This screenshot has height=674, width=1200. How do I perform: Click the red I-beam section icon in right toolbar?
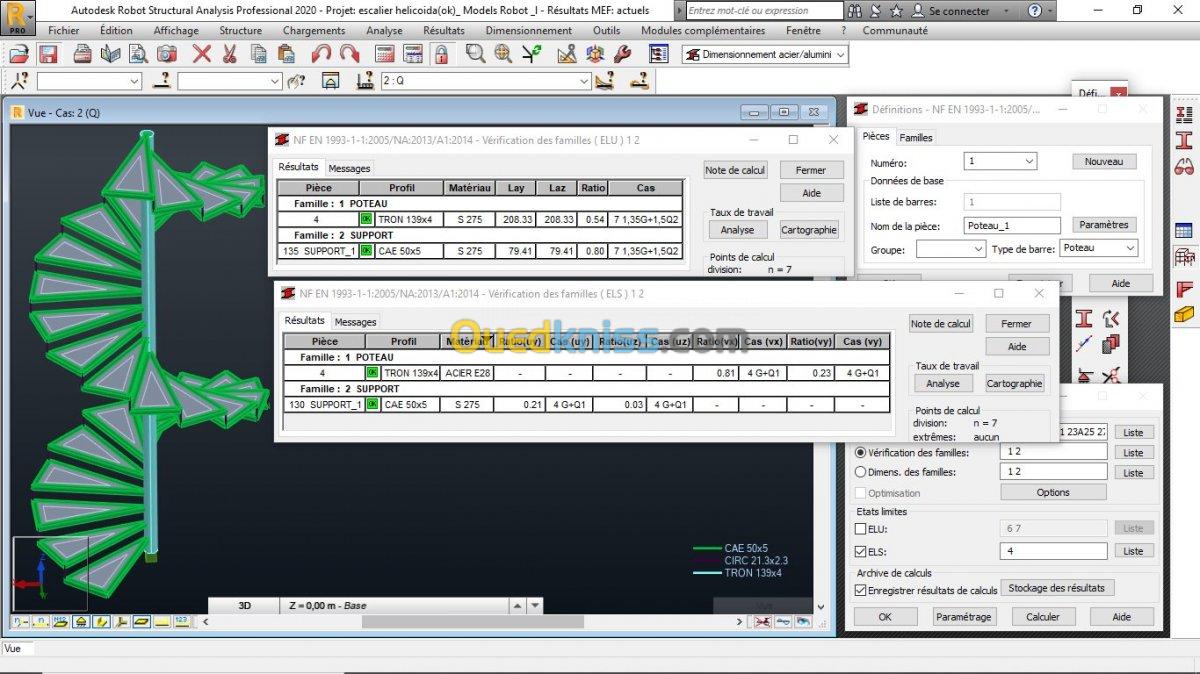1184,139
